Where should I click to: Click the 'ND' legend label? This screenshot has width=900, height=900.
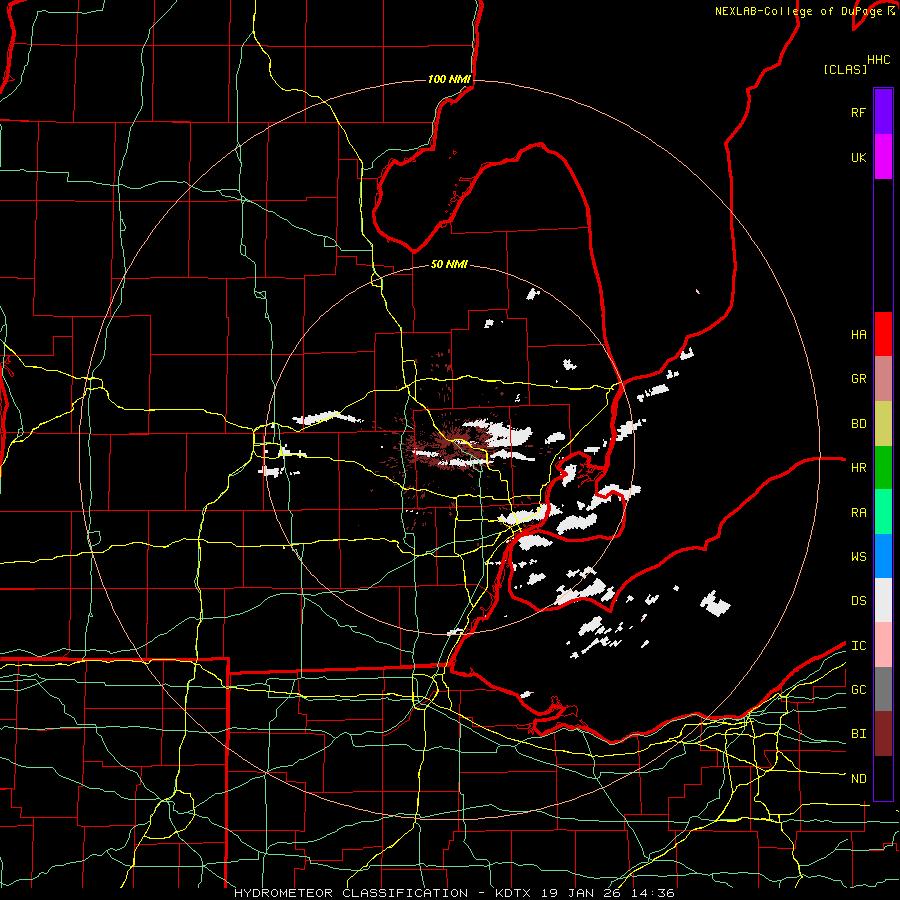coord(858,778)
